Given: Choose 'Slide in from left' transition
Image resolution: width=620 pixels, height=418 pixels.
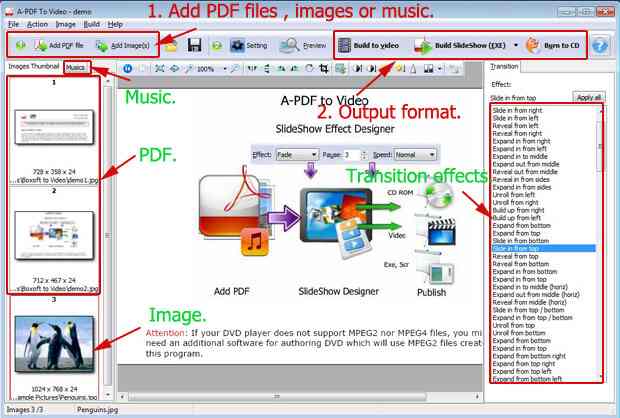Looking at the screenshot, I should pos(515,118).
